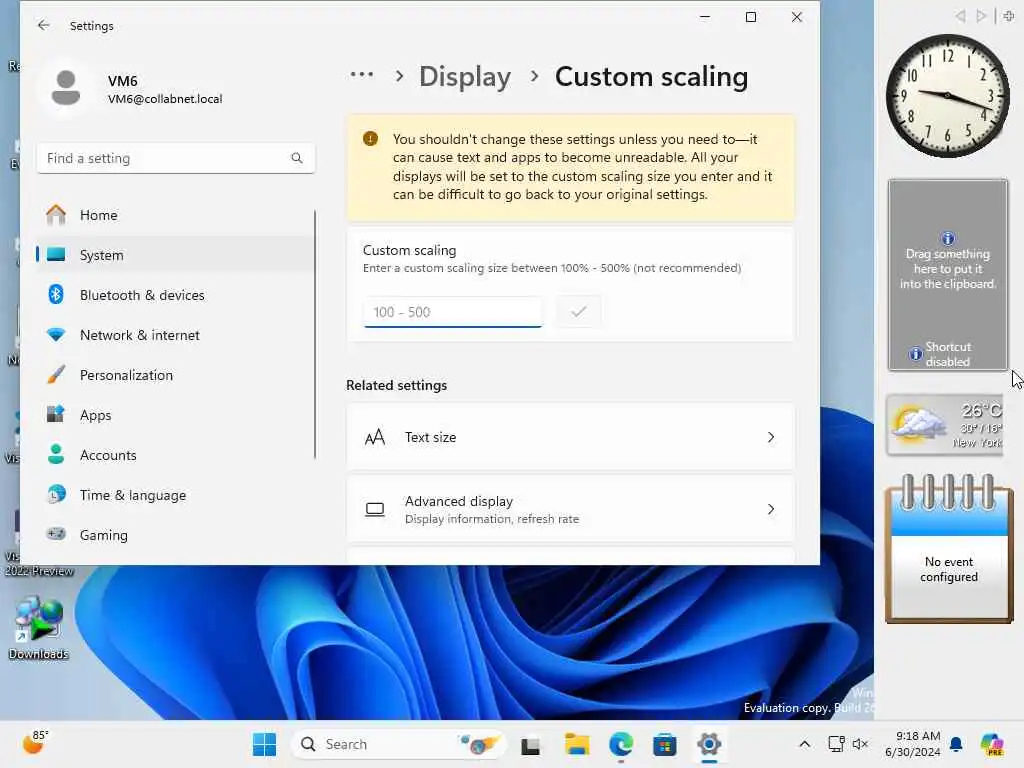This screenshot has width=1024, height=768.
Task: Click the Shortcut disabled info icon
Action: tap(916, 354)
